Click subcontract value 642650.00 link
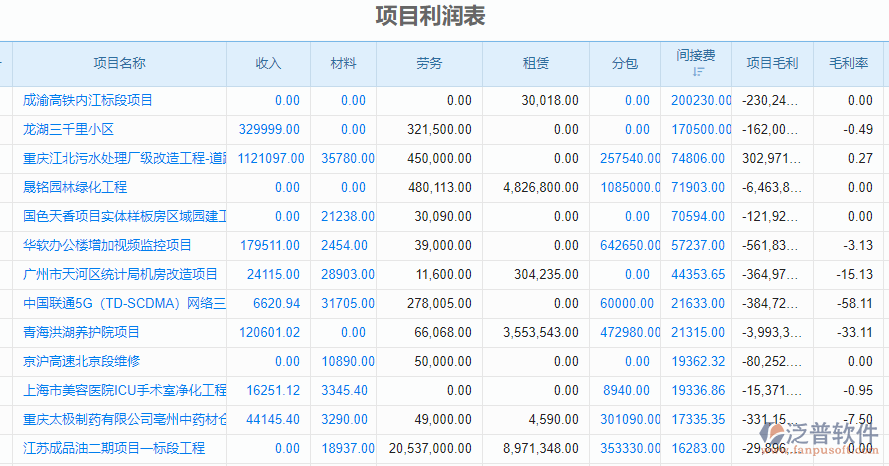 tap(630, 245)
